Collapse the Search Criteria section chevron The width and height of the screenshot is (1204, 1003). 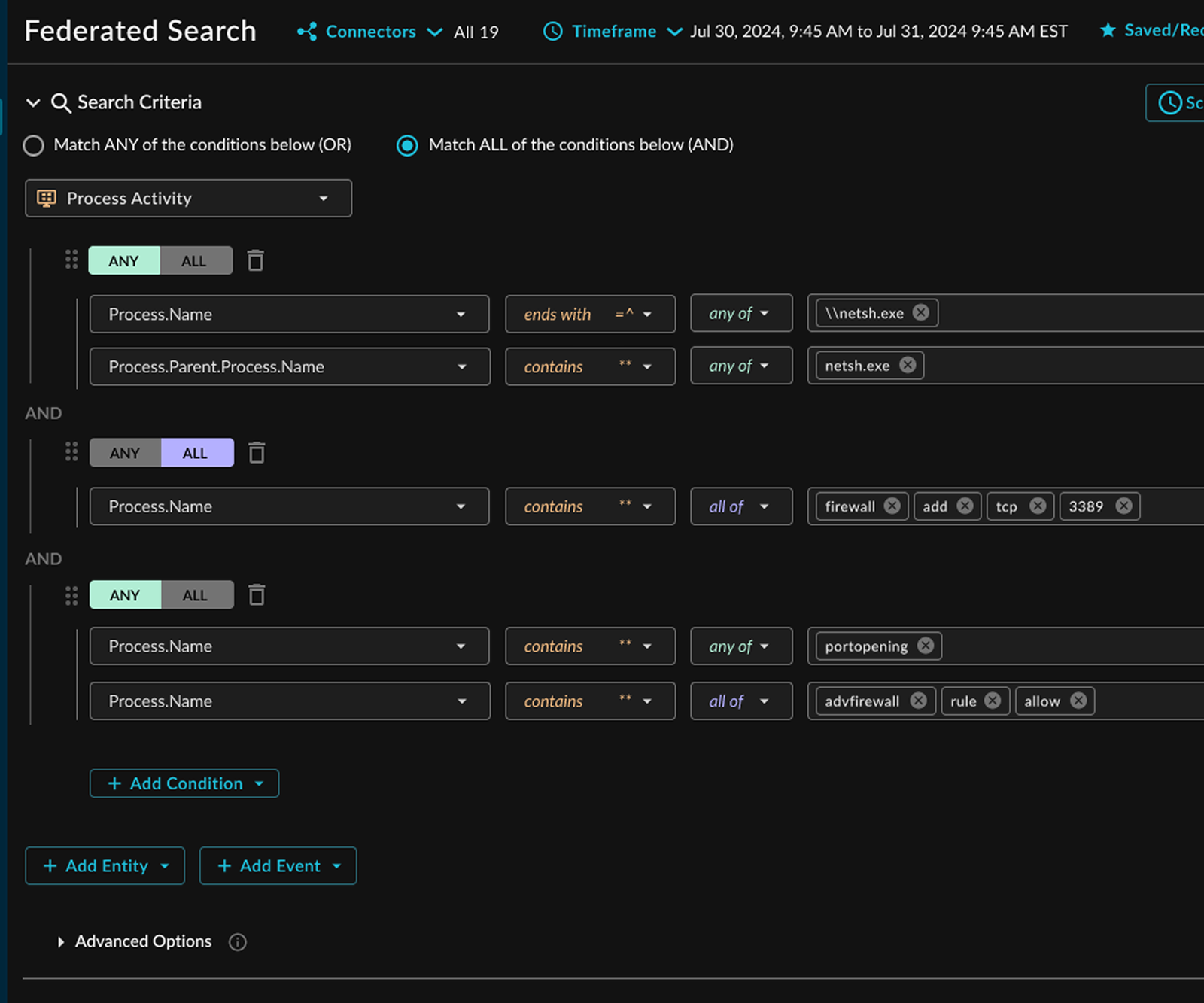(33, 102)
